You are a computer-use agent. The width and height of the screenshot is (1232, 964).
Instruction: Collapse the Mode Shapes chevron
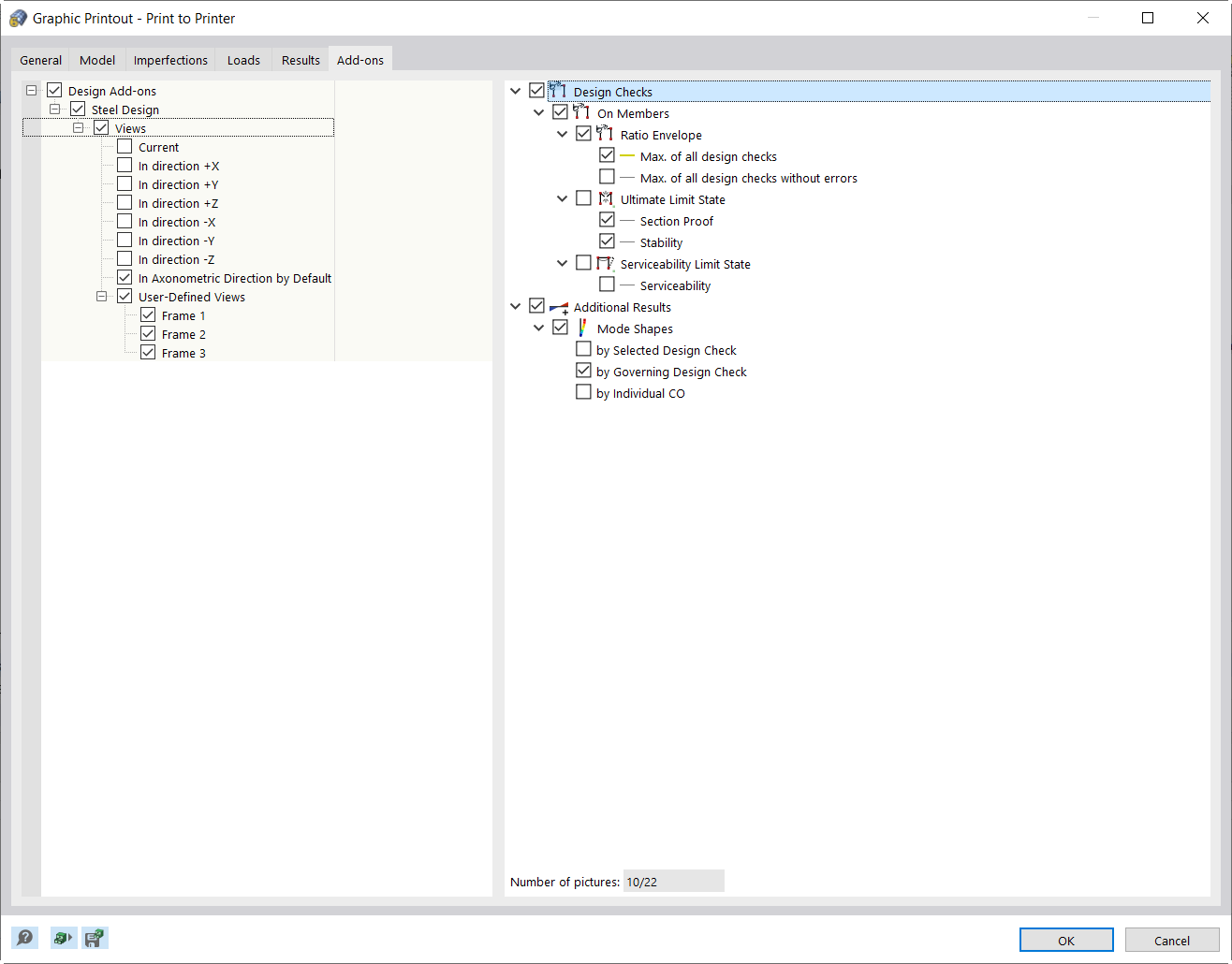click(x=538, y=328)
